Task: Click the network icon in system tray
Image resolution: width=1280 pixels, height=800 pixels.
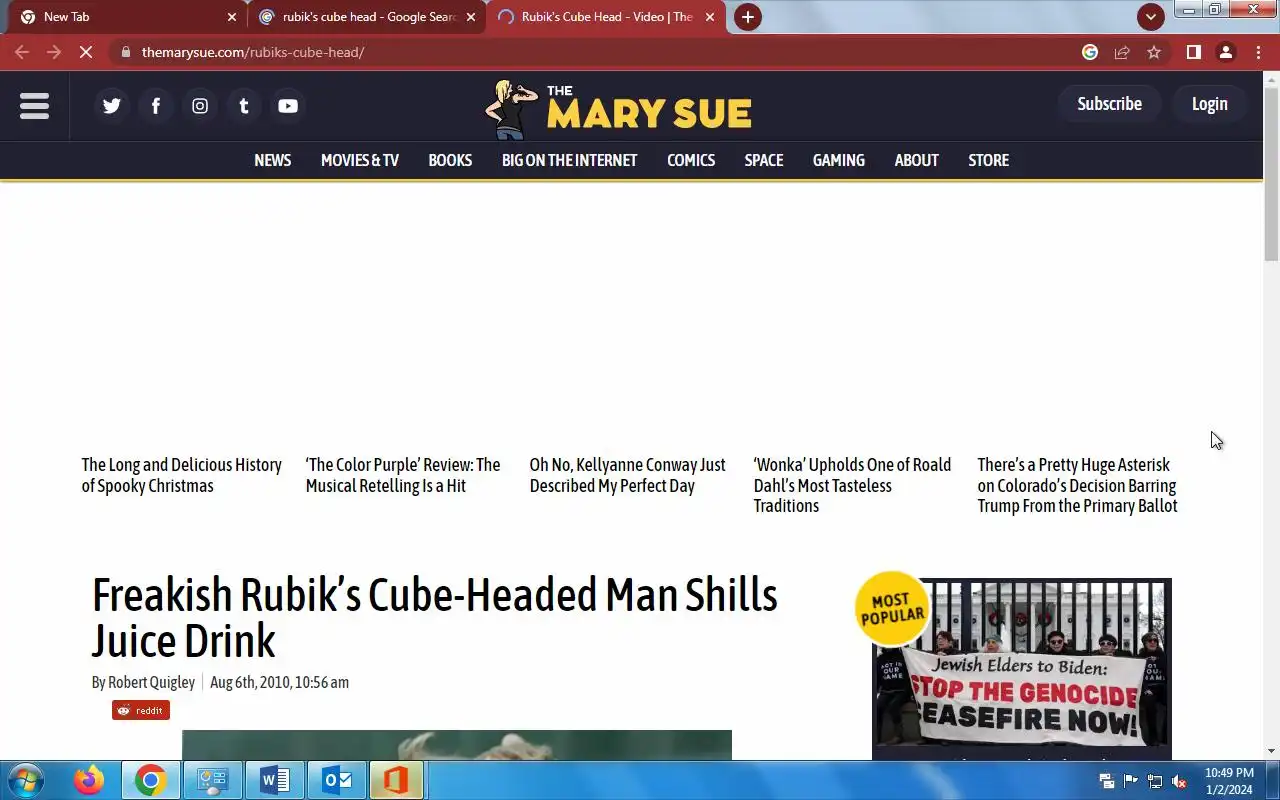Action: pyautogui.click(x=1155, y=782)
